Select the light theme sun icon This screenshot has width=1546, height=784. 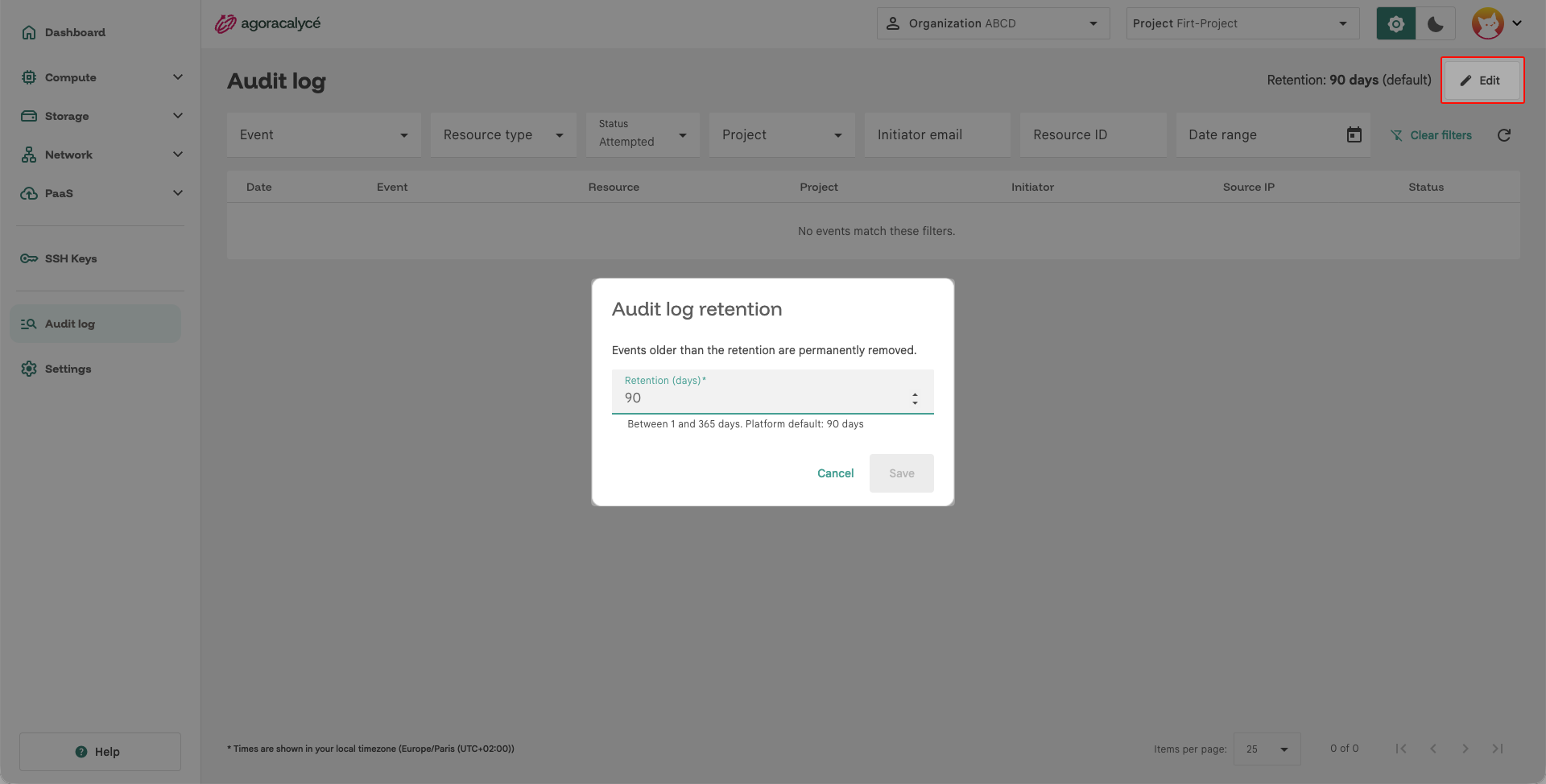tap(1396, 23)
